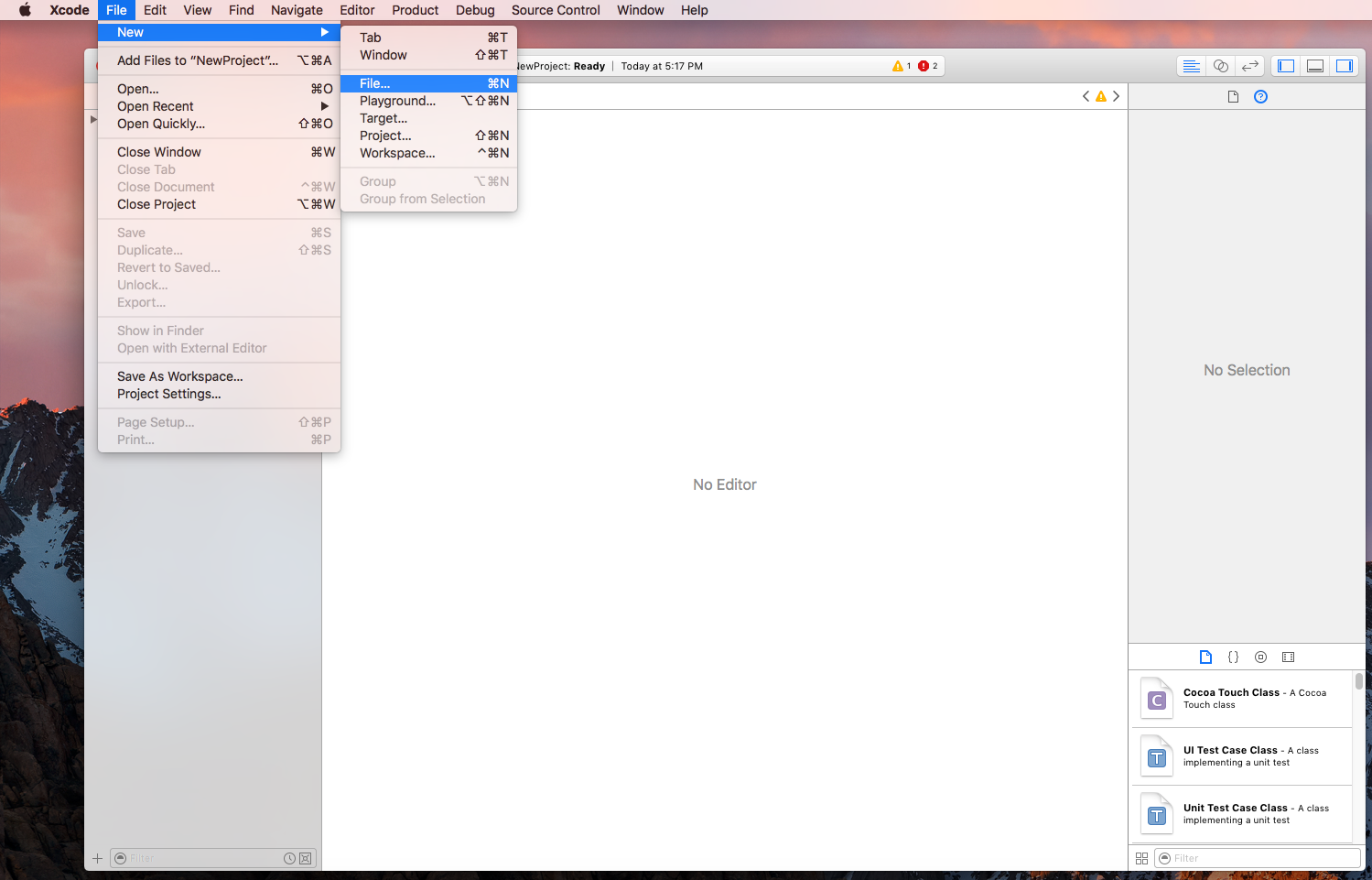1372x880 pixels.
Task: Toggle the navigator panel
Action: (x=1286, y=66)
